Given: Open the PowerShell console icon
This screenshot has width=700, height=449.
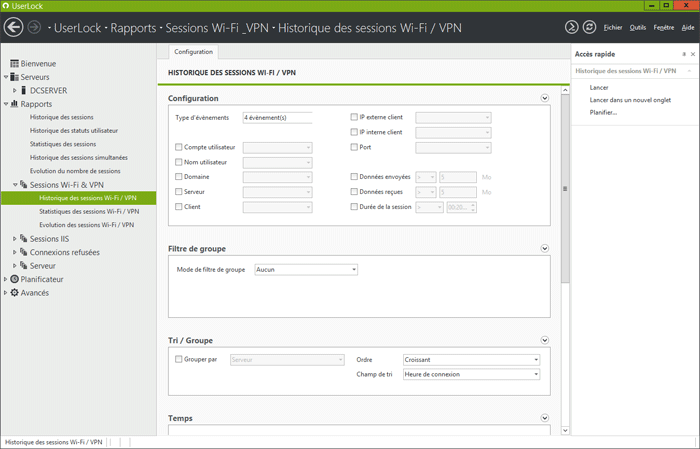Looking at the screenshot, I should [x=571, y=27].
